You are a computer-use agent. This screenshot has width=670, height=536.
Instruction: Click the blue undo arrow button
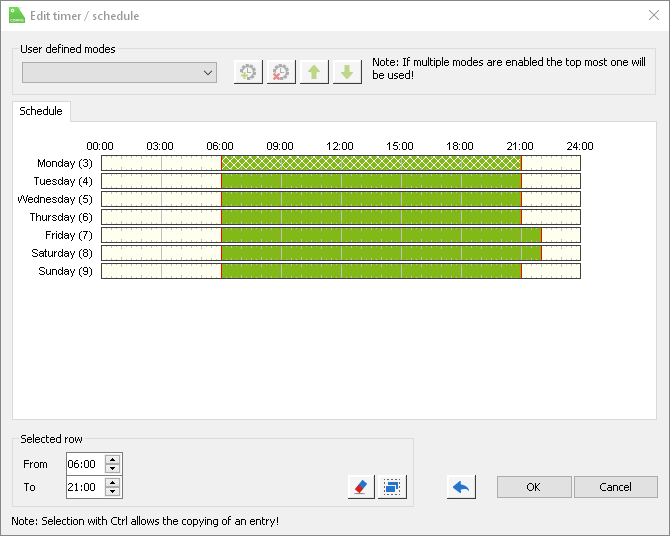tap(461, 487)
